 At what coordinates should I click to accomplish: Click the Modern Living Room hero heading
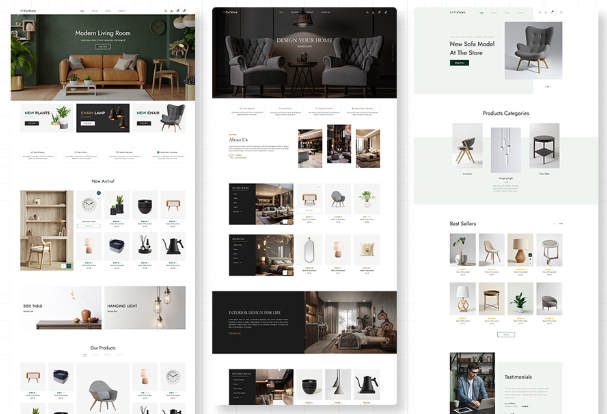tap(103, 33)
